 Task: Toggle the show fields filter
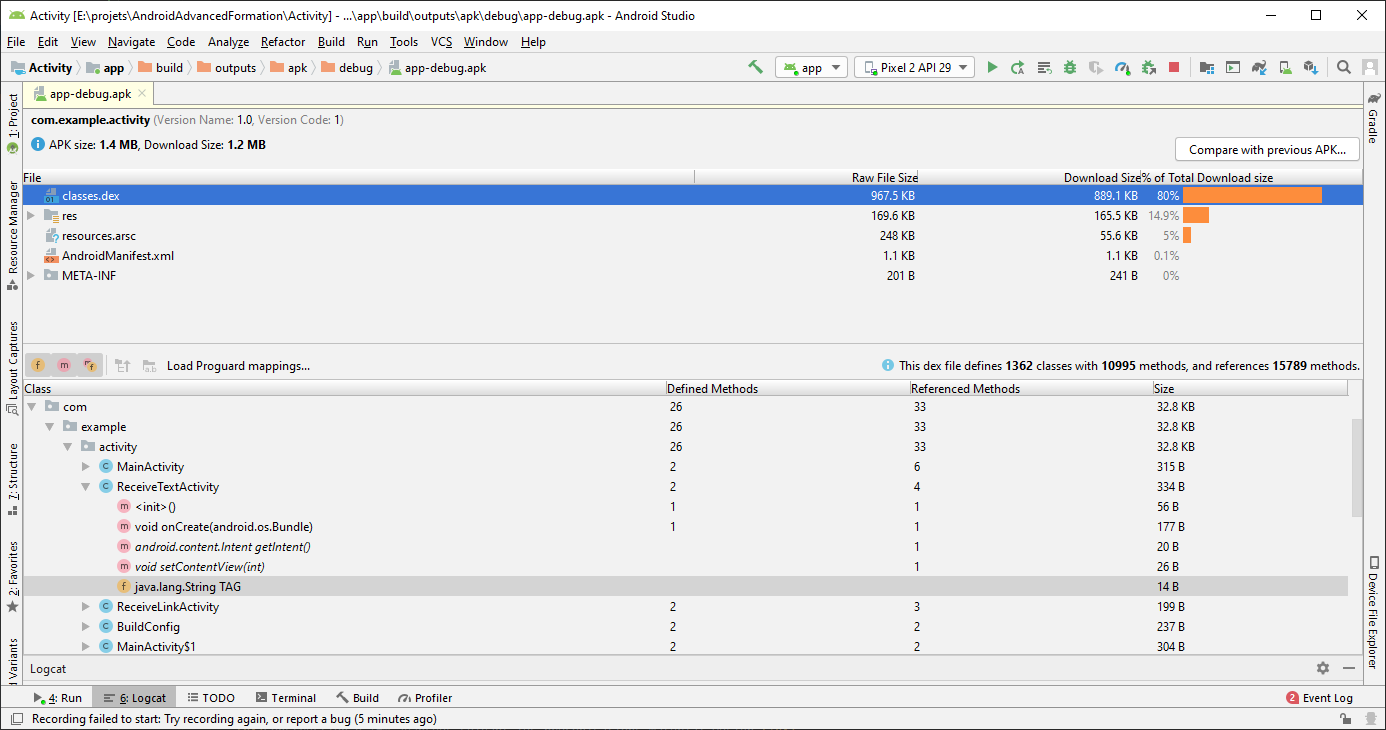38,366
